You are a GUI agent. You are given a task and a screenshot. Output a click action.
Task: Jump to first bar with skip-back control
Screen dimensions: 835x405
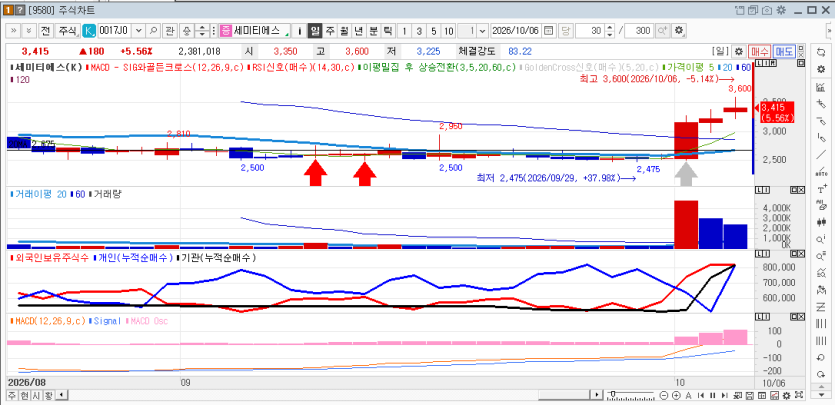[701, 395]
